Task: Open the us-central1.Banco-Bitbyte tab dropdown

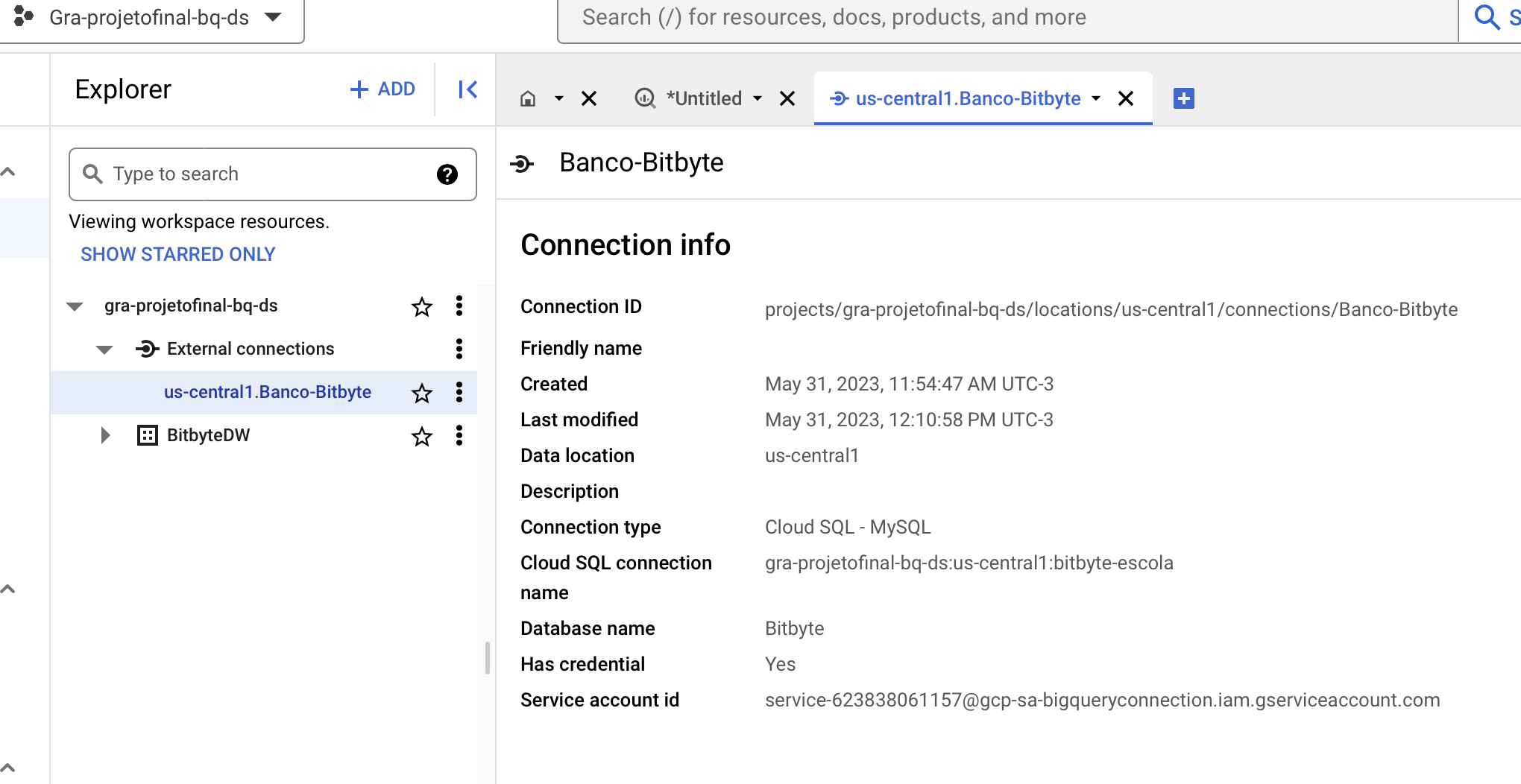Action: point(1096,98)
